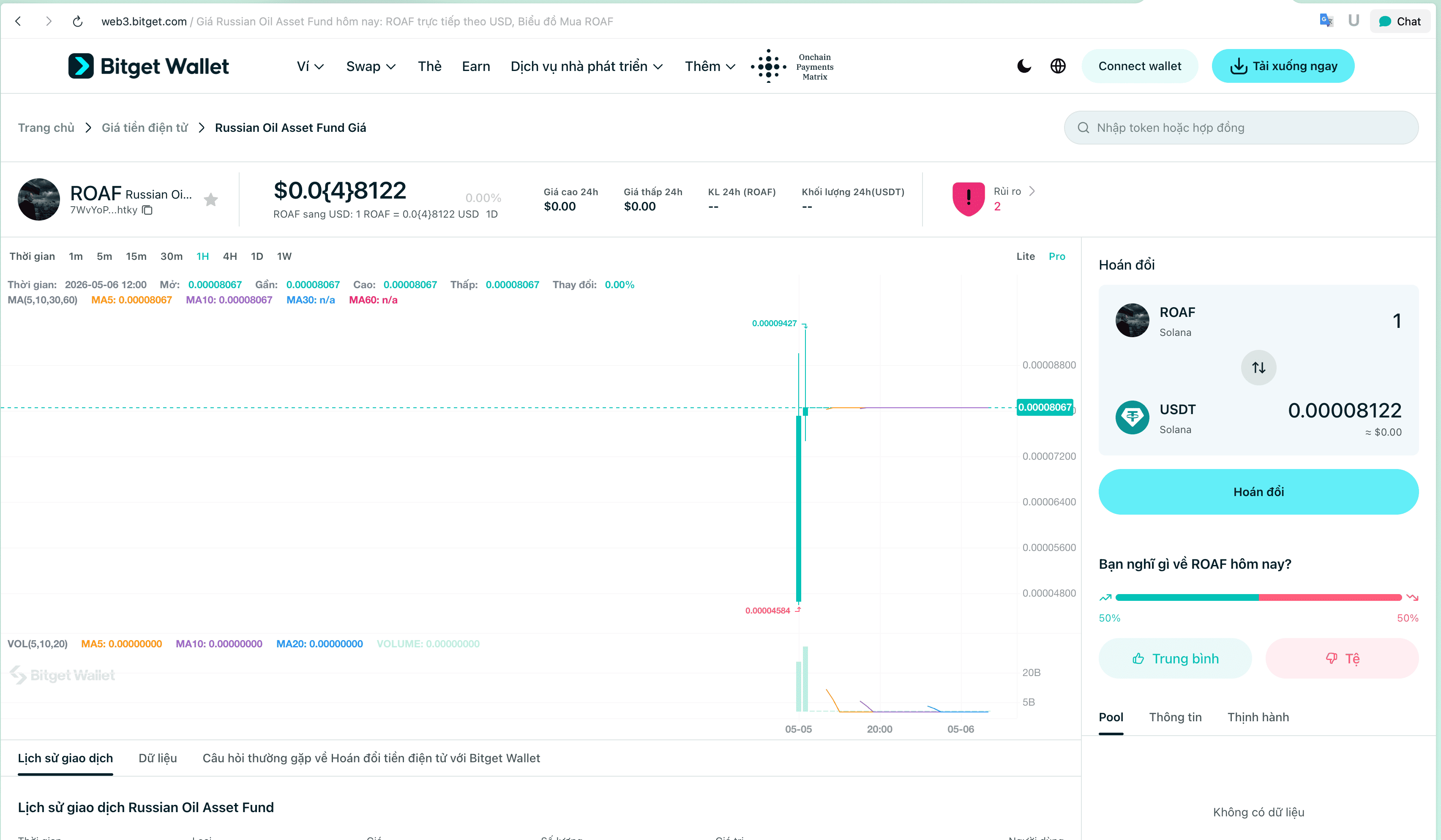Go forward using browser forward arrow

tap(49, 21)
